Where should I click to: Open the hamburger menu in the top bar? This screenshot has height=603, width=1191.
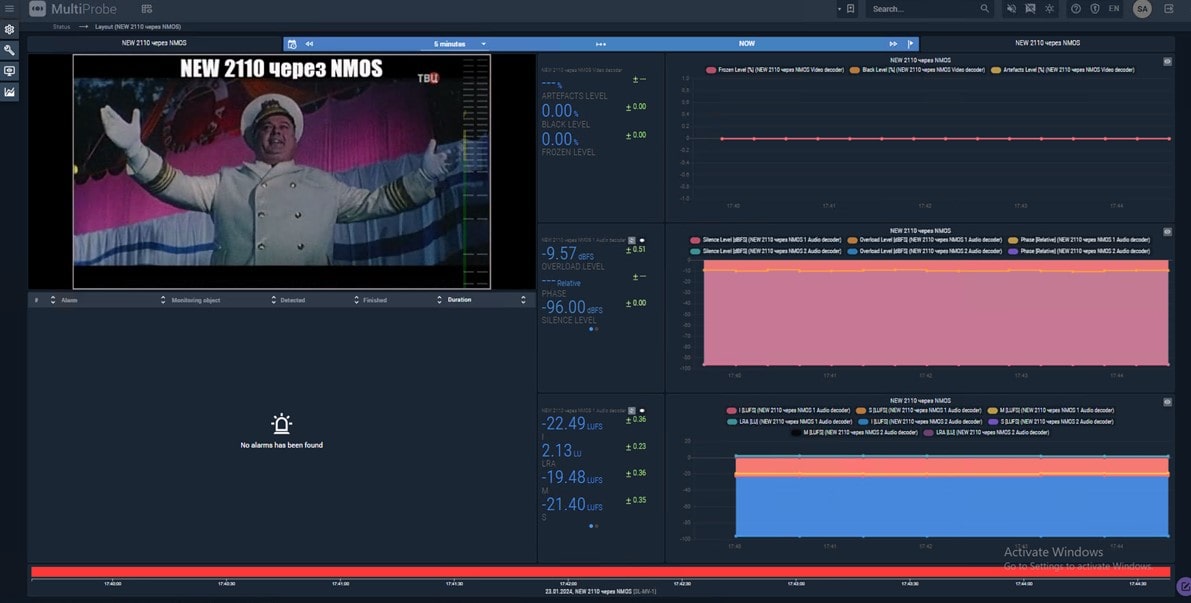click(x=9, y=9)
